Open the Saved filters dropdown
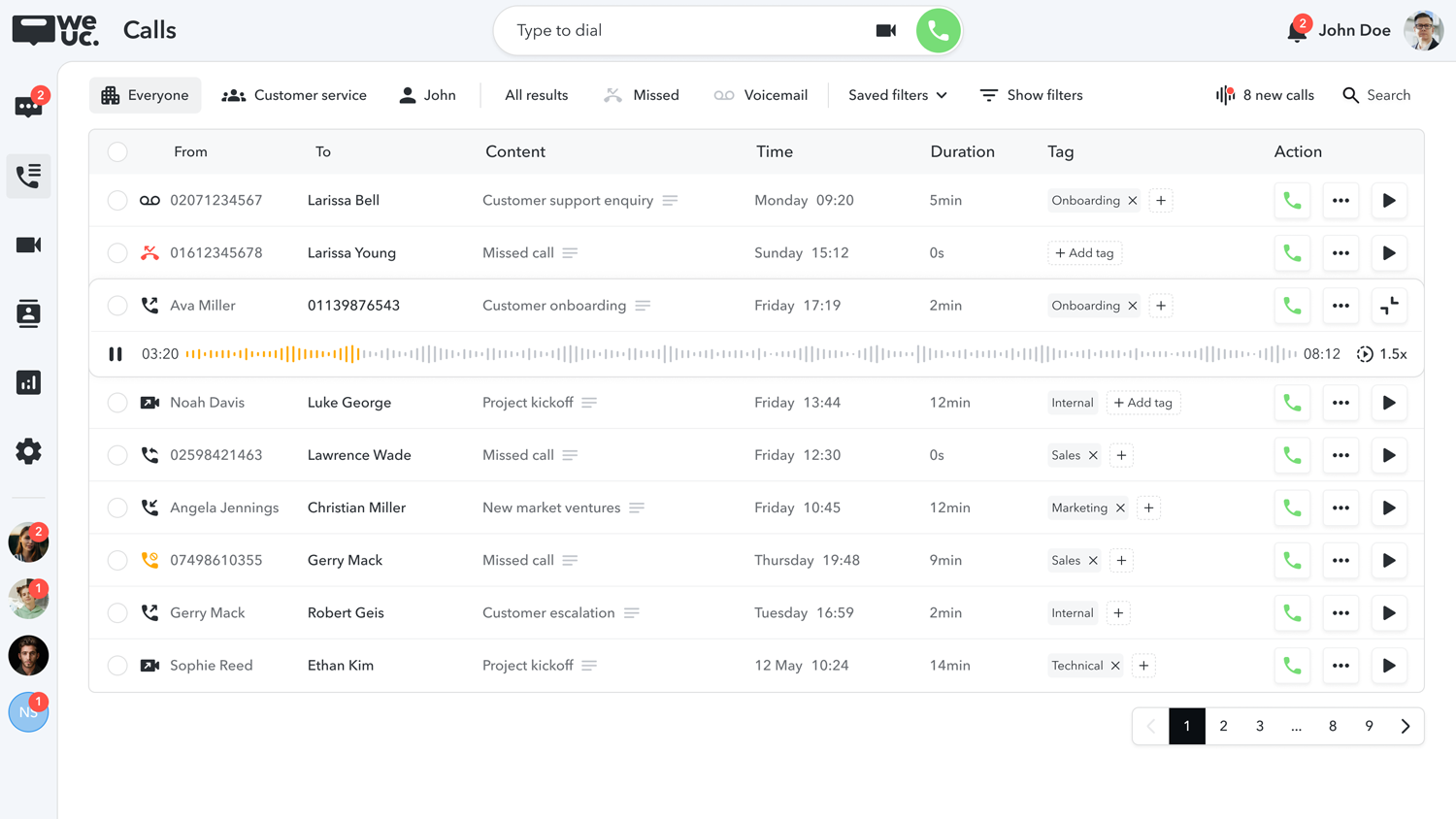Image resolution: width=1456 pixels, height=819 pixels. (x=895, y=95)
